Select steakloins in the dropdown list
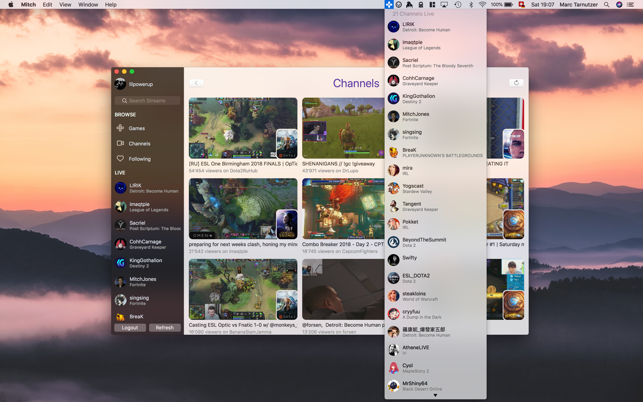Image resolution: width=643 pixels, height=402 pixels. (x=436, y=296)
